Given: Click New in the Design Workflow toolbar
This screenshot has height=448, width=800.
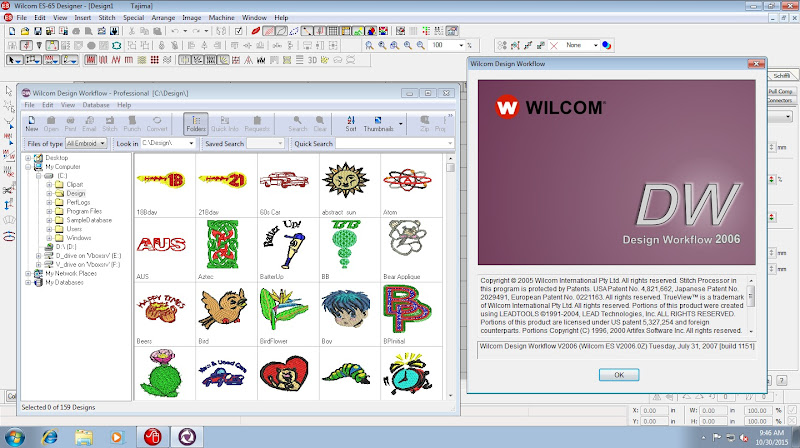Looking at the screenshot, I should (32, 123).
